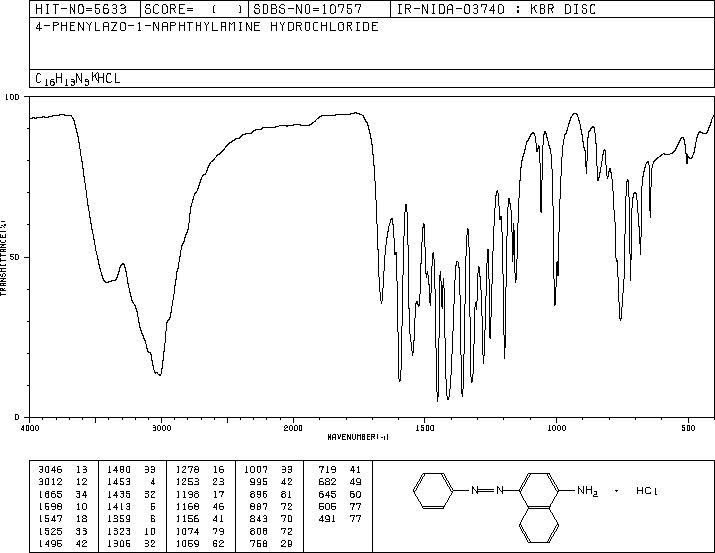Select peak 1156 in the peak table
The height and width of the screenshot is (553, 715).
pyautogui.click(x=200, y=519)
